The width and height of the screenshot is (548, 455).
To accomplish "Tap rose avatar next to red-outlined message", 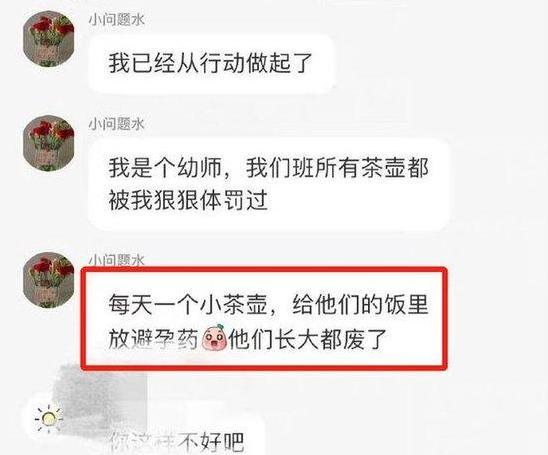I will pyautogui.click(x=48, y=281).
